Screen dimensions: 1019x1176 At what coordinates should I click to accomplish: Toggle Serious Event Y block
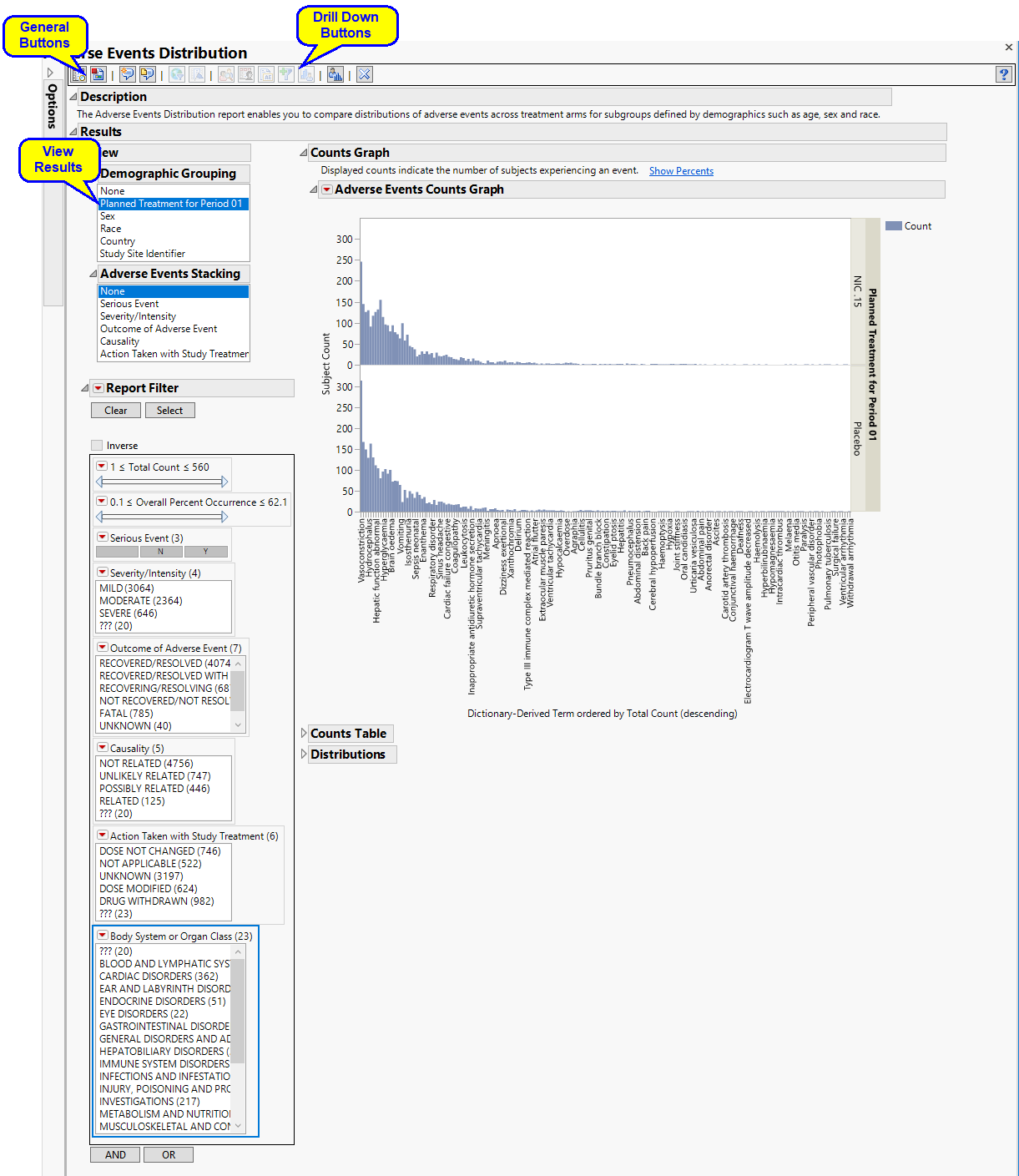[x=205, y=552]
